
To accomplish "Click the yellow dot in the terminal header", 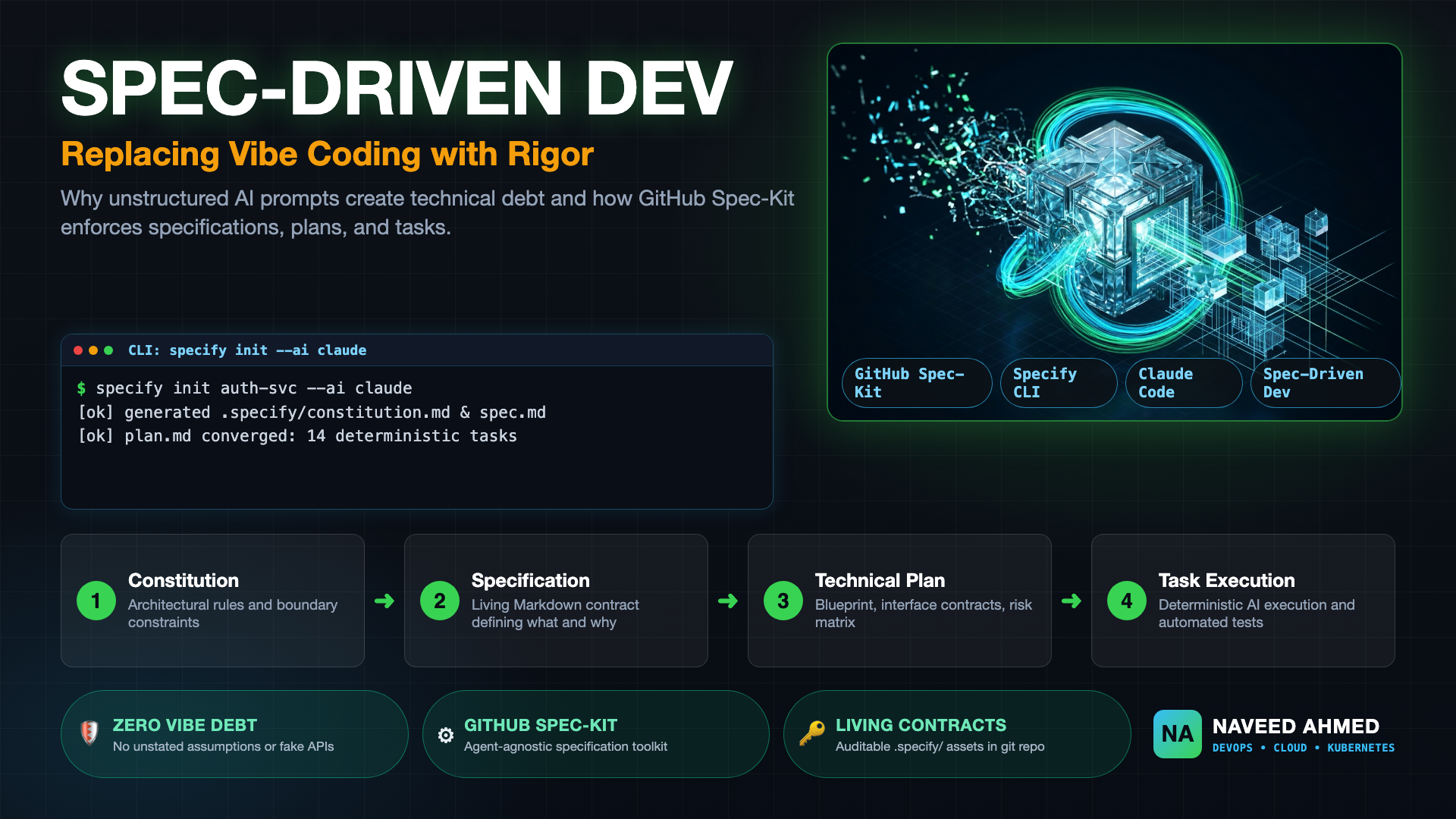I will [x=93, y=350].
